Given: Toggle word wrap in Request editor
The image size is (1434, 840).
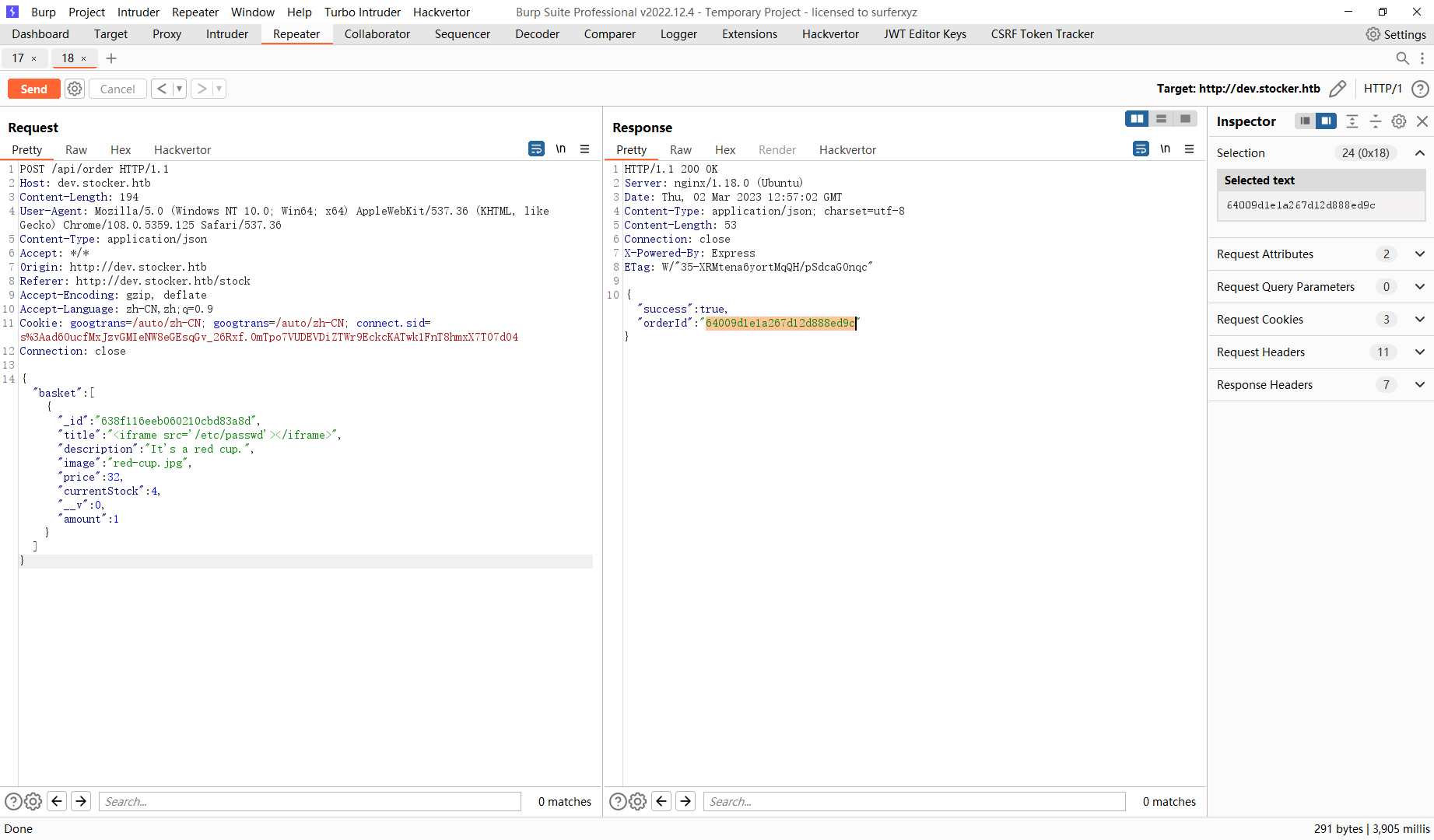Looking at the screenshot, I should [x=537, y=149].
